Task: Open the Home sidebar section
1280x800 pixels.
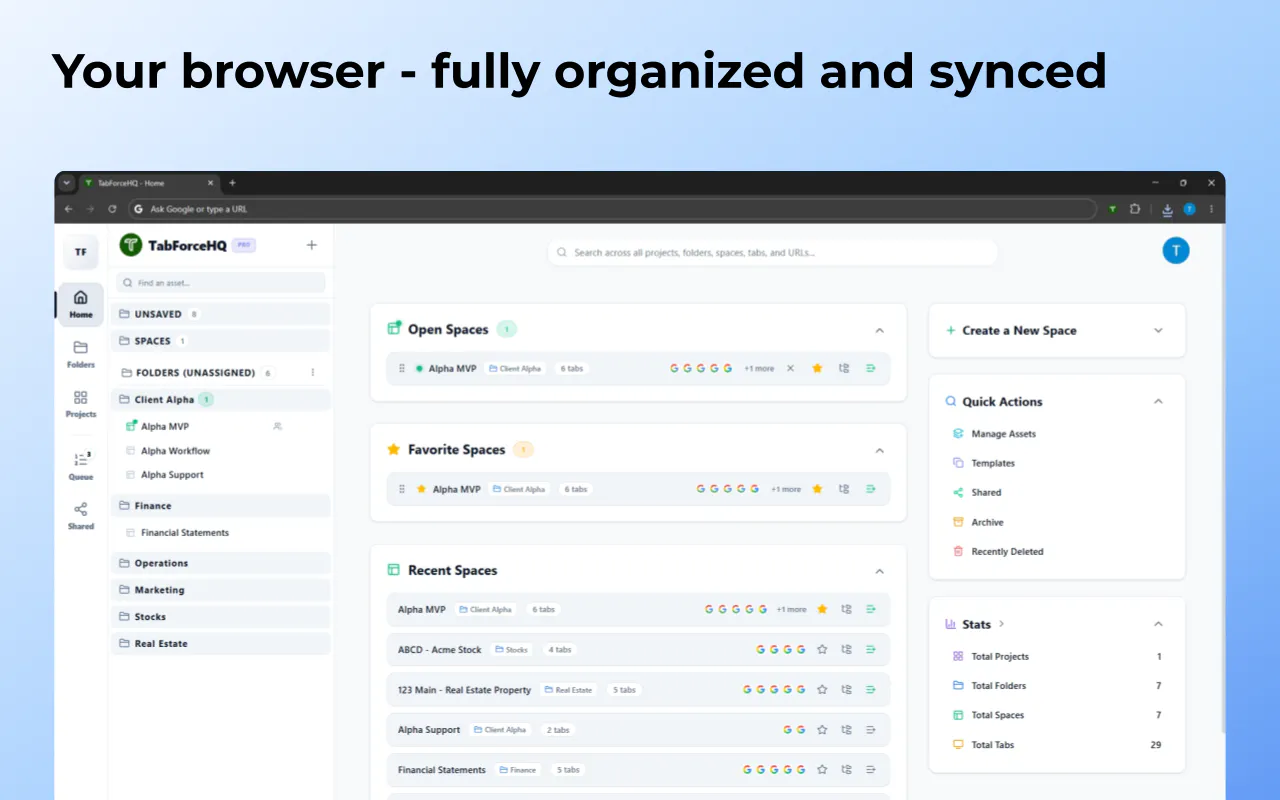Action: coord(81,304)
